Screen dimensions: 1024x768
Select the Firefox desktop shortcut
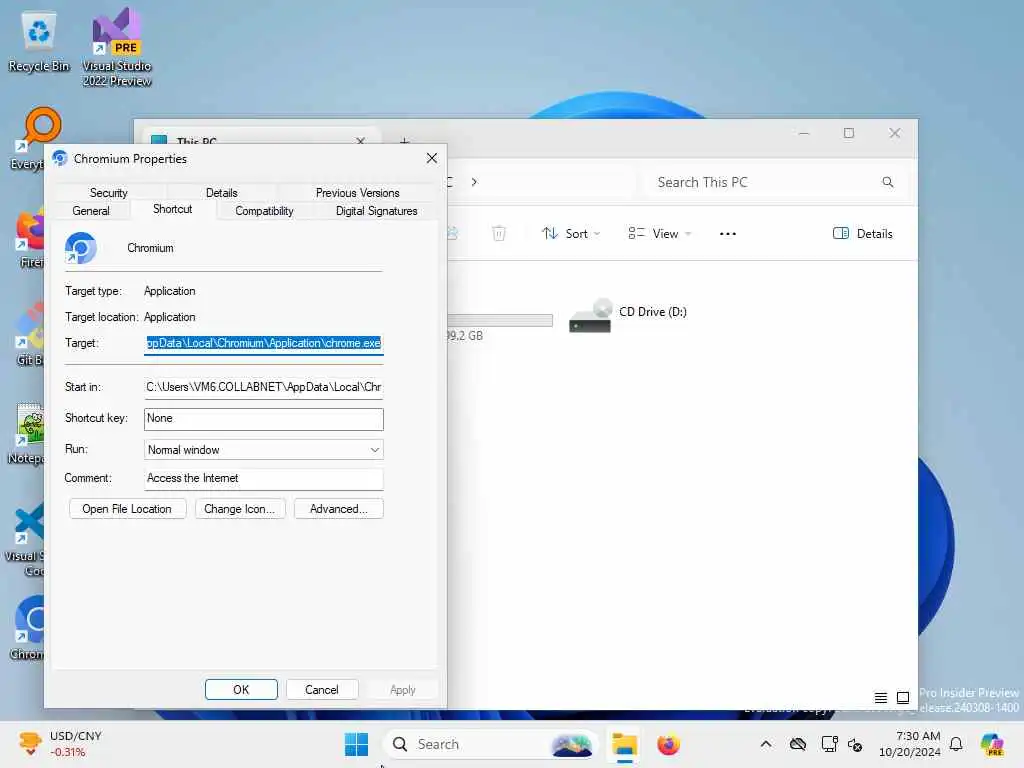30,239
